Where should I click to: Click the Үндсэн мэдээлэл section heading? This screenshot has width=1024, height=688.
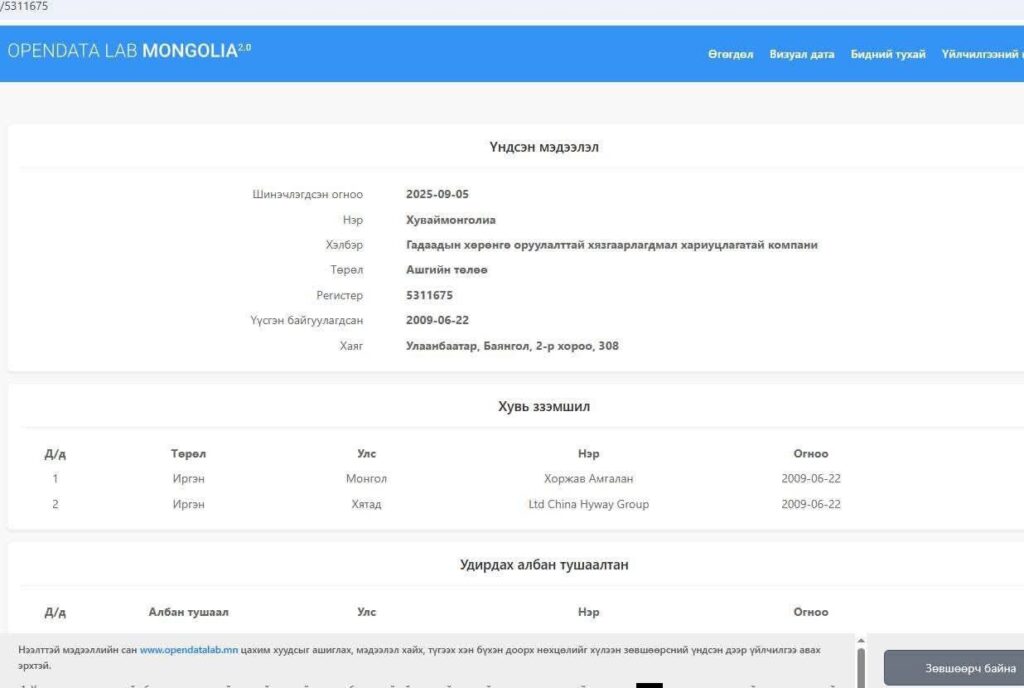tap(544, 147)
